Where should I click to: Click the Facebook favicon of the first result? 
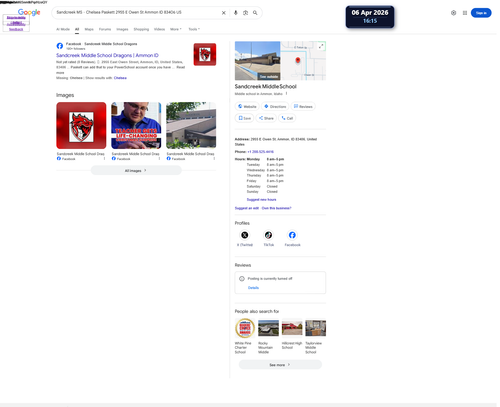(60, 46)
